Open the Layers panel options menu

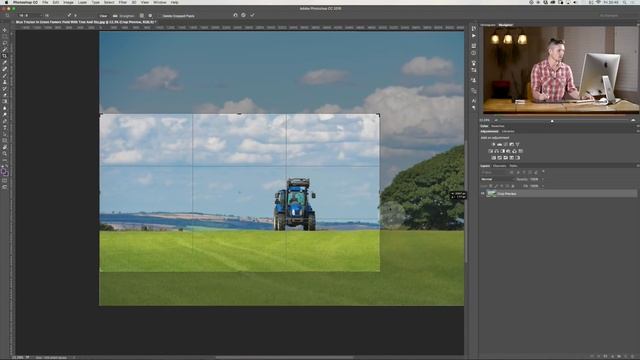click(x=638, y=166)
